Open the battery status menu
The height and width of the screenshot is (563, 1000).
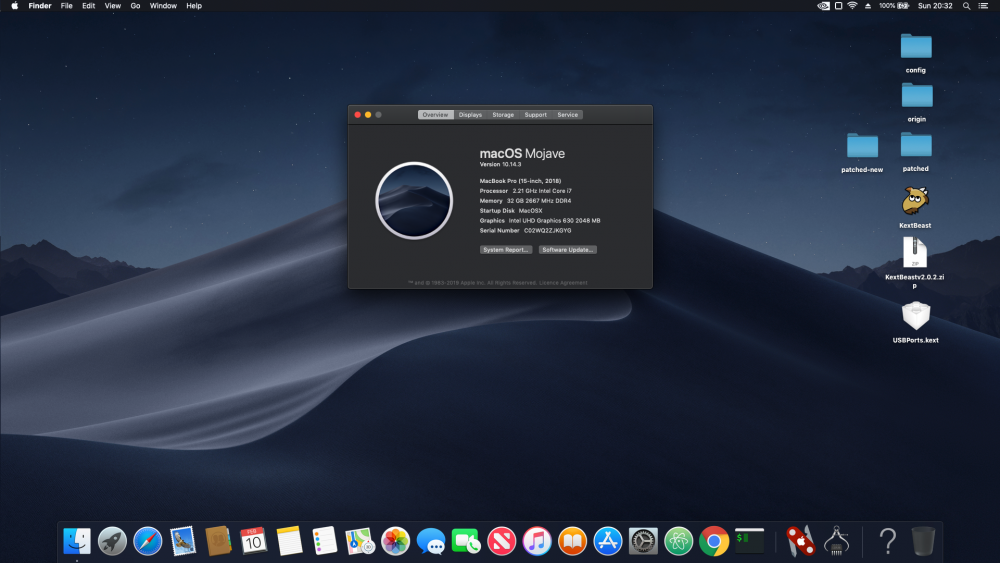(893, 6)
